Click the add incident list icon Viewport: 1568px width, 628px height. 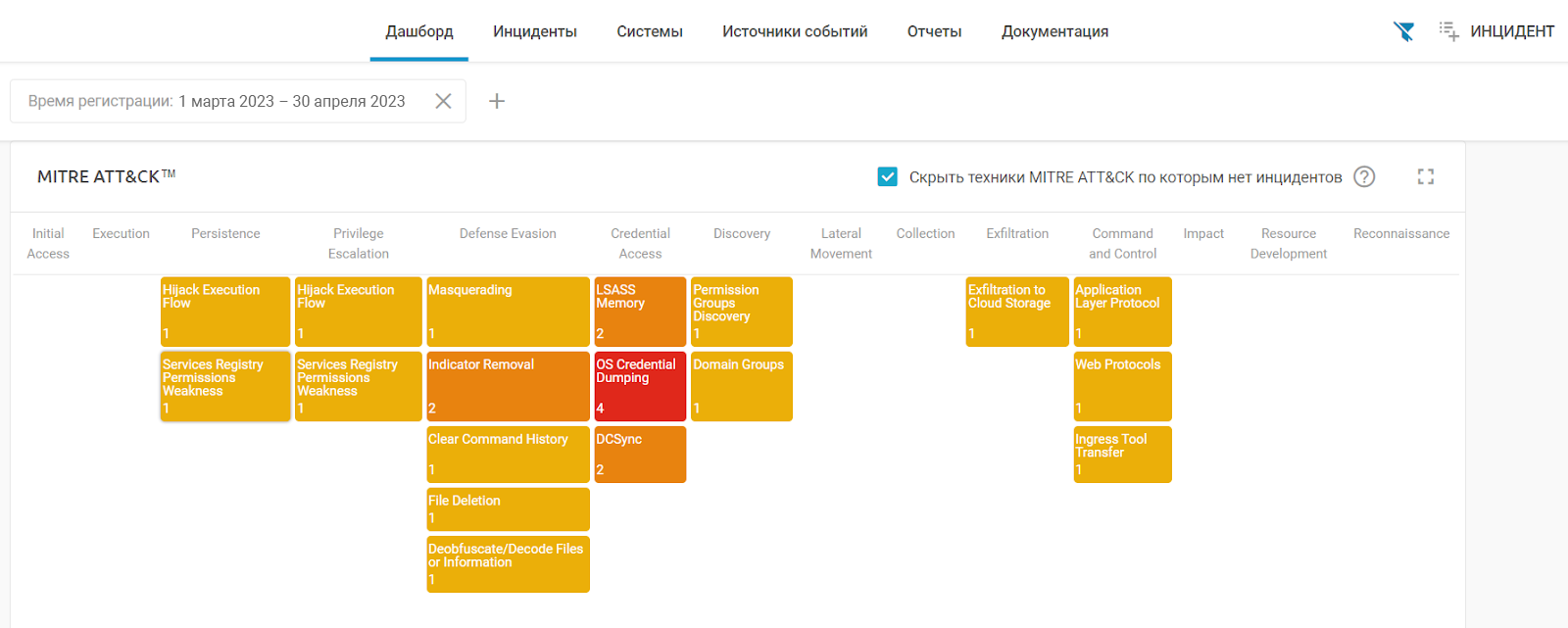click(x=1448, y=31)
